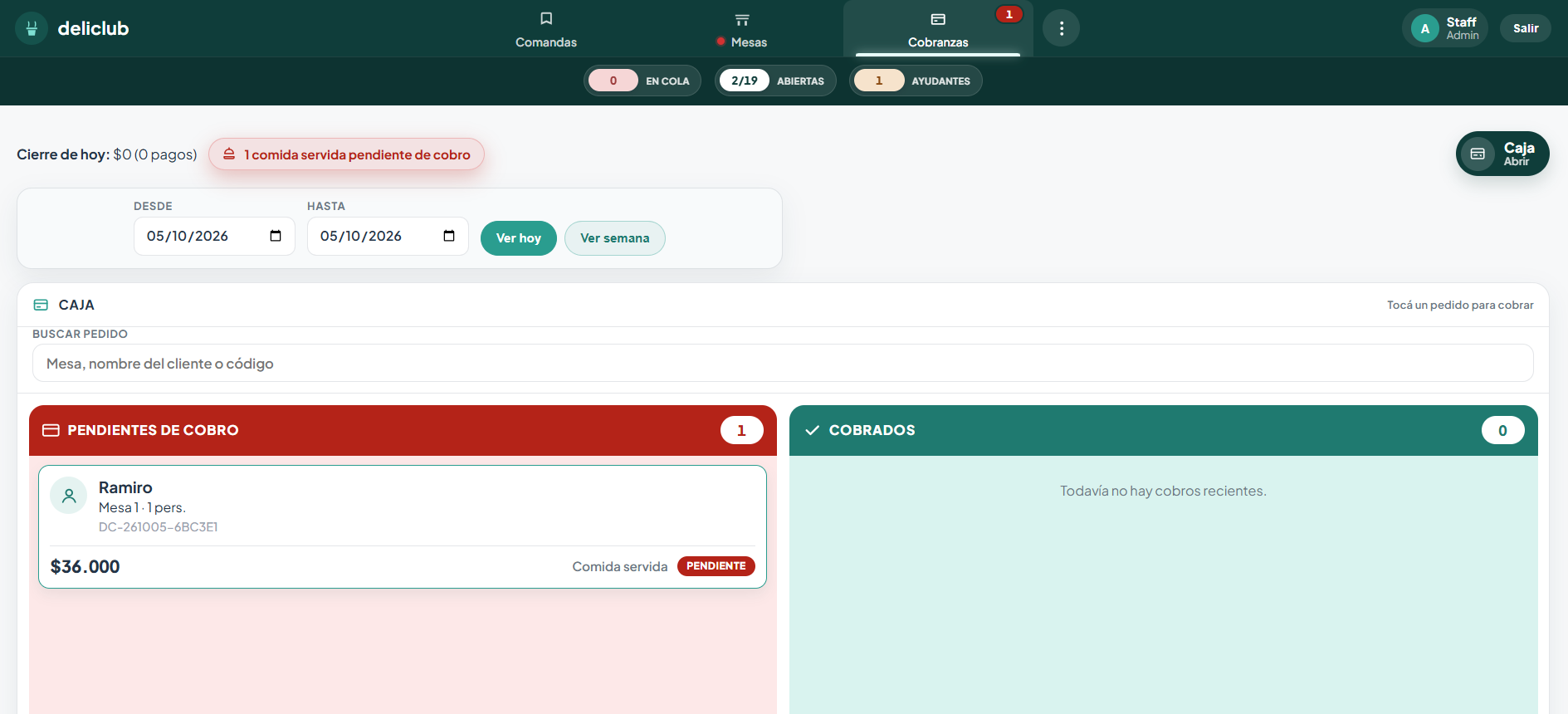Screen dimensions: 1568x714
Task: Click the Cobrados count badge showing 0
Action: tap(1503, 430)
